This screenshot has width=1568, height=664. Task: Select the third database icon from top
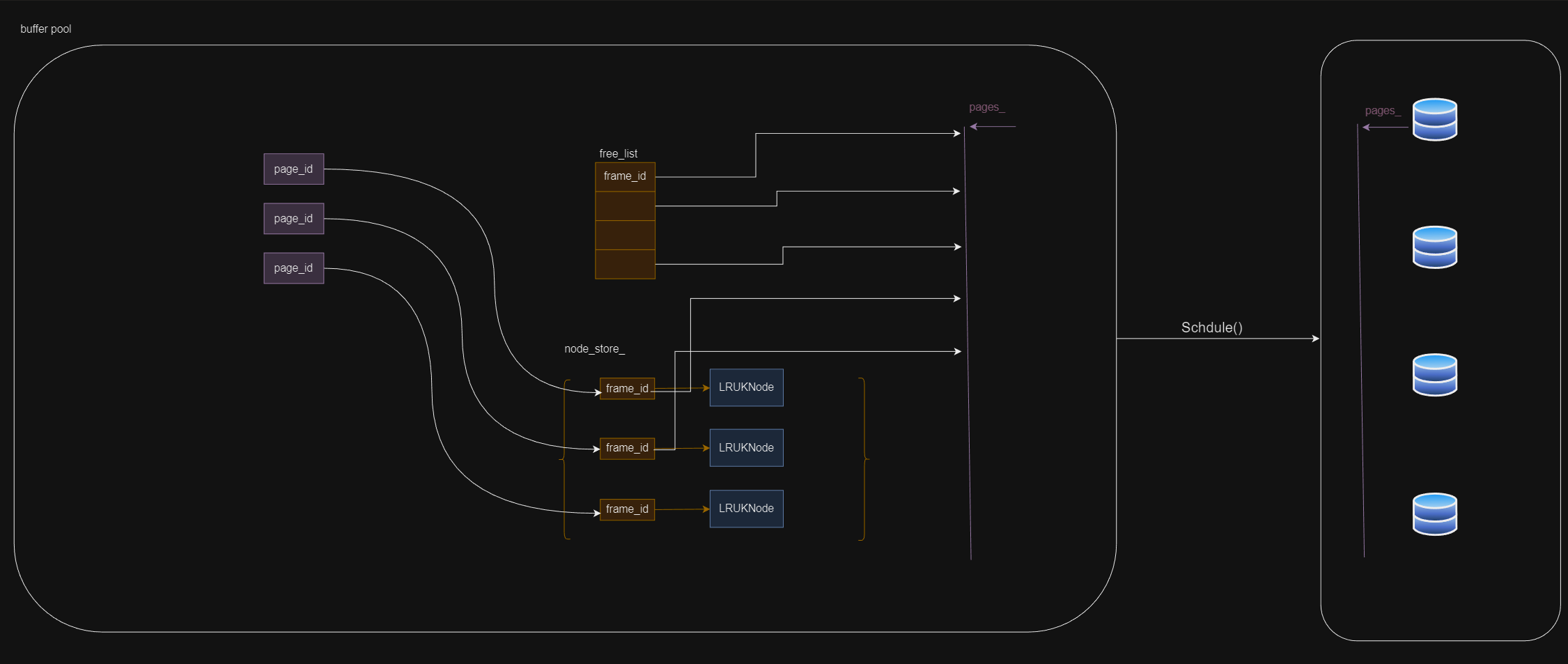point(1435,375)
